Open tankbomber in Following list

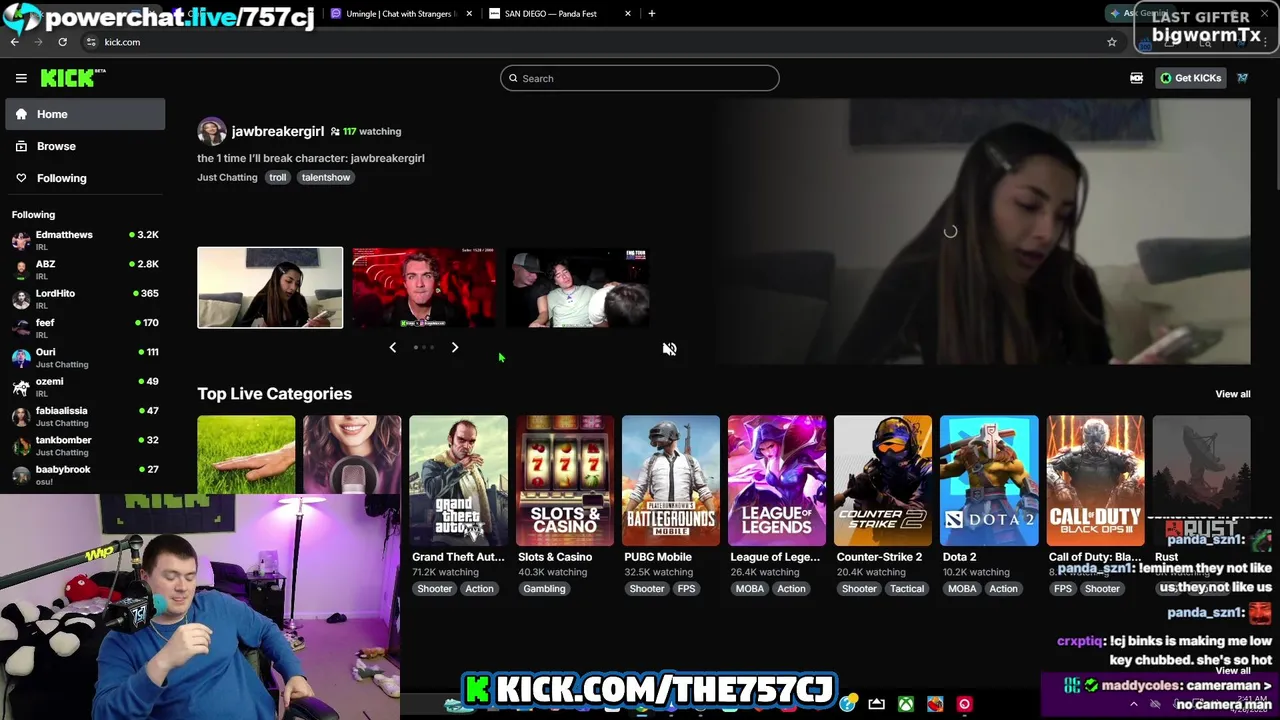[85, 445]
